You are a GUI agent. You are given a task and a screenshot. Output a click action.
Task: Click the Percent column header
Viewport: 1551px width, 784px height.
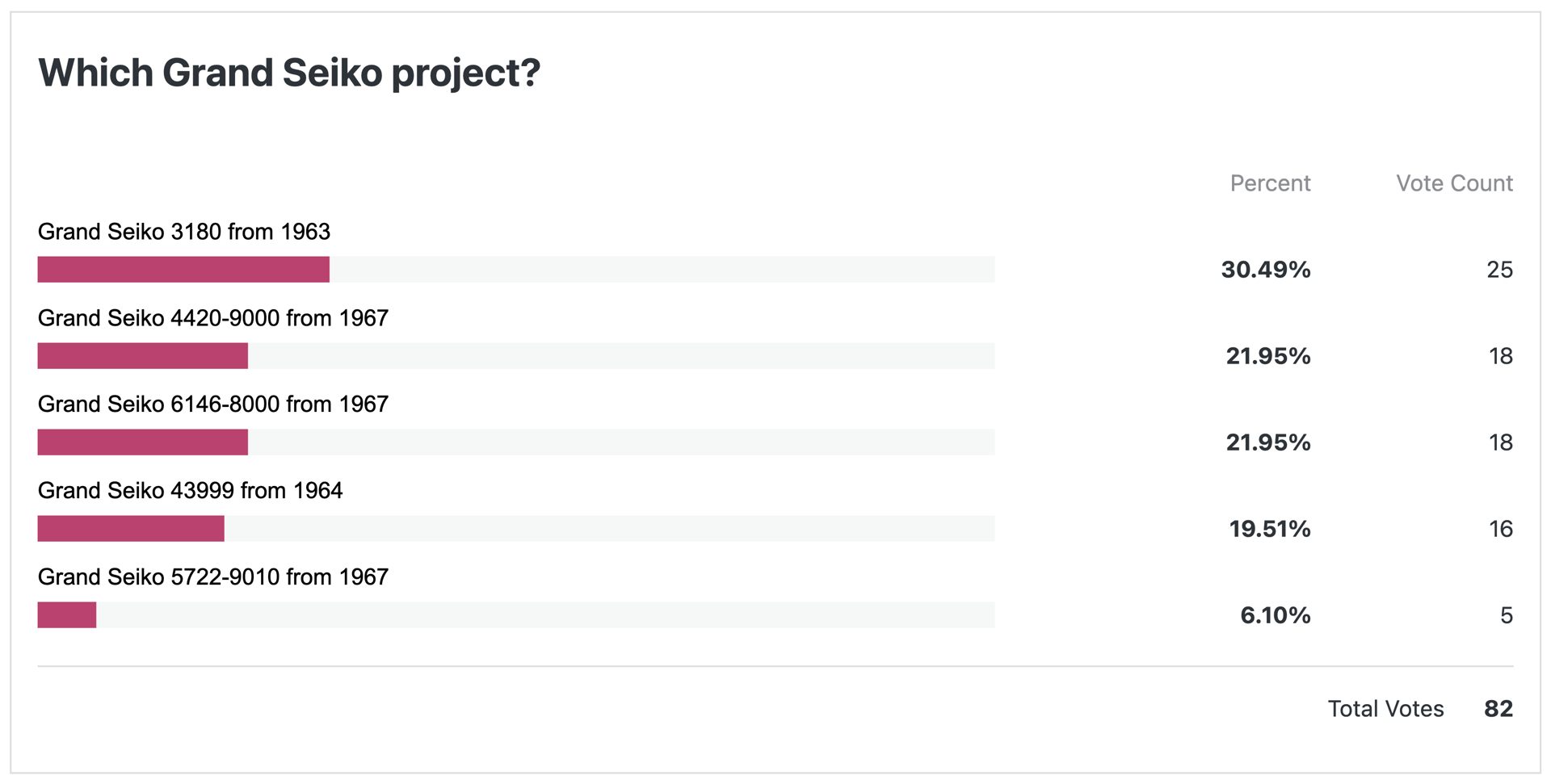(x=1271, y=183)
